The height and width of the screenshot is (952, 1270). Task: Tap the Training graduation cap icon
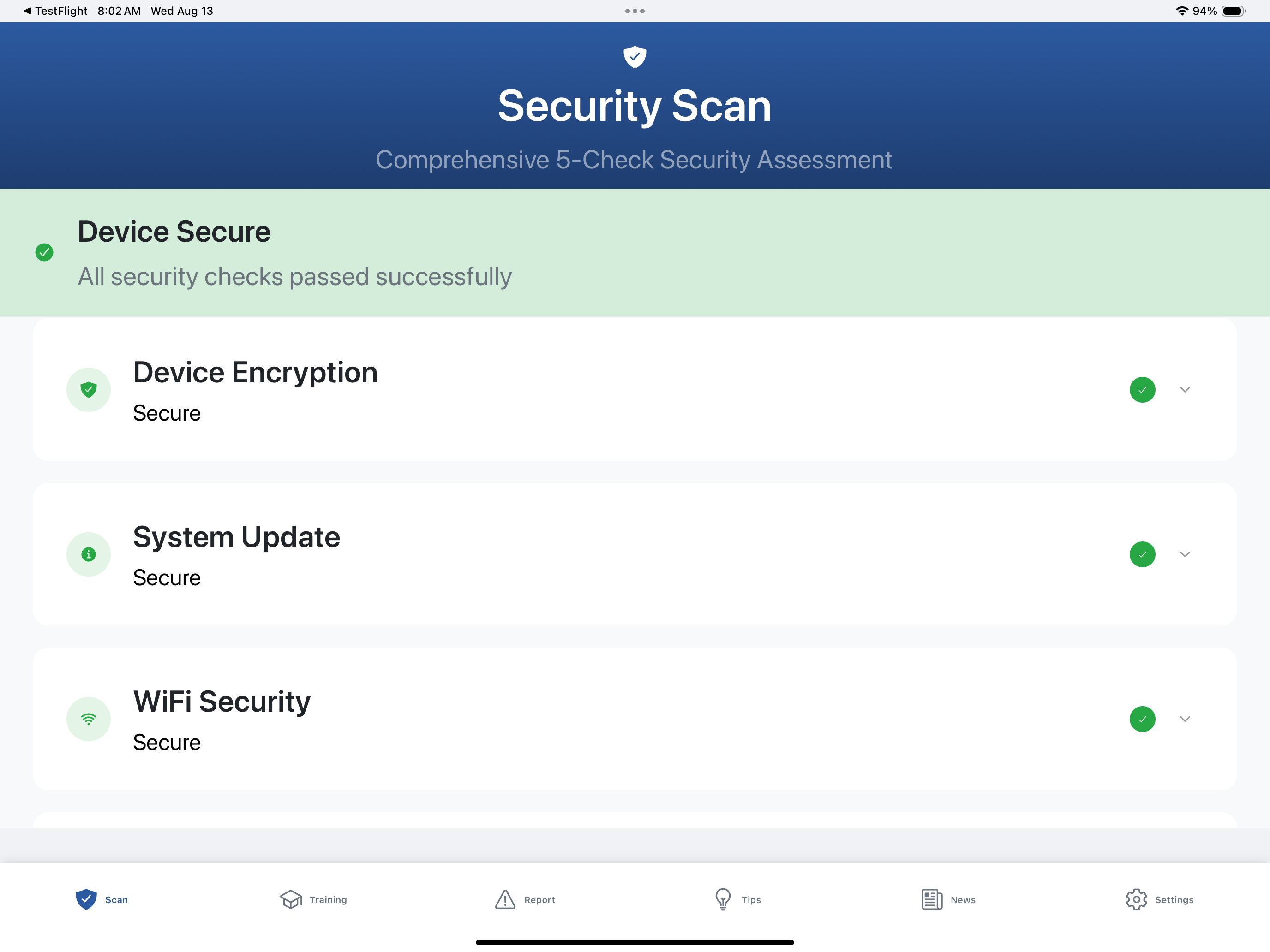point(291,899)
